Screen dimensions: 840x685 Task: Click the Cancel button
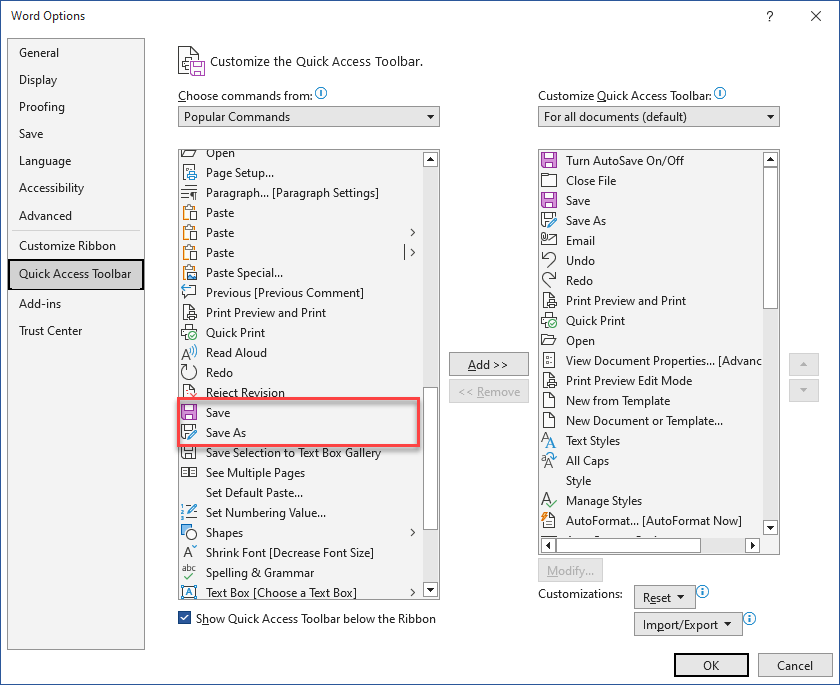pyautogui.click(x=795, y=665)
